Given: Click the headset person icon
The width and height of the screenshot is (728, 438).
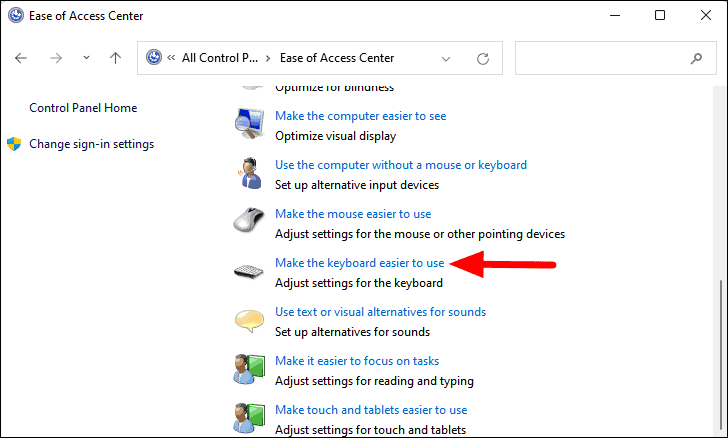Looking at the screenshot, I should pyautogui.click(x=250, y=173).
